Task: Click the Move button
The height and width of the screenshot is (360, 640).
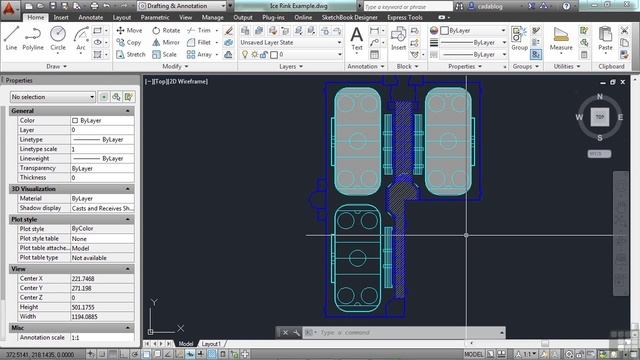Action: click(129, 31)
